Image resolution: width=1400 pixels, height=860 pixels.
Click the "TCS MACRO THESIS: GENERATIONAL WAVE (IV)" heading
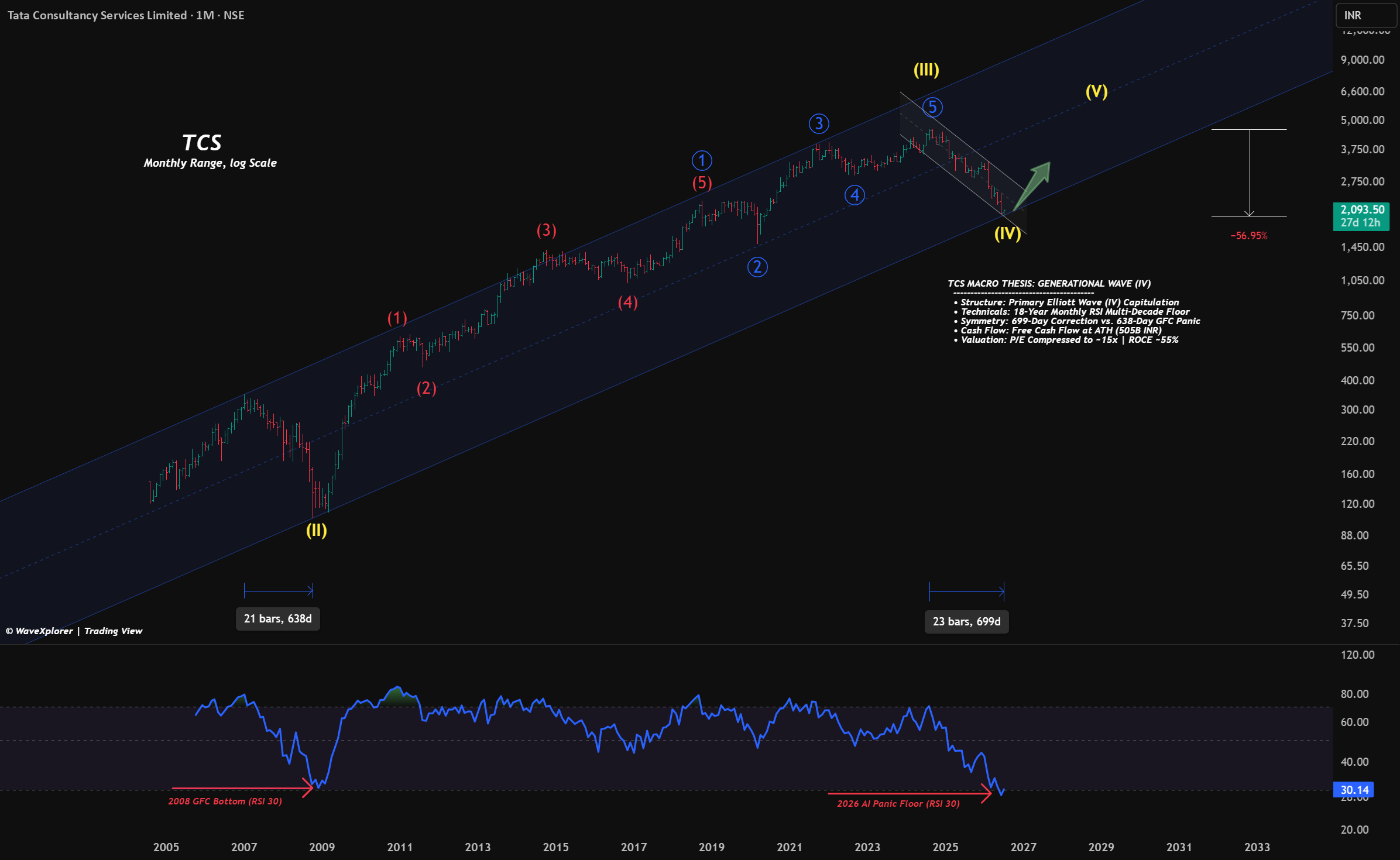tap(1049, 284)
